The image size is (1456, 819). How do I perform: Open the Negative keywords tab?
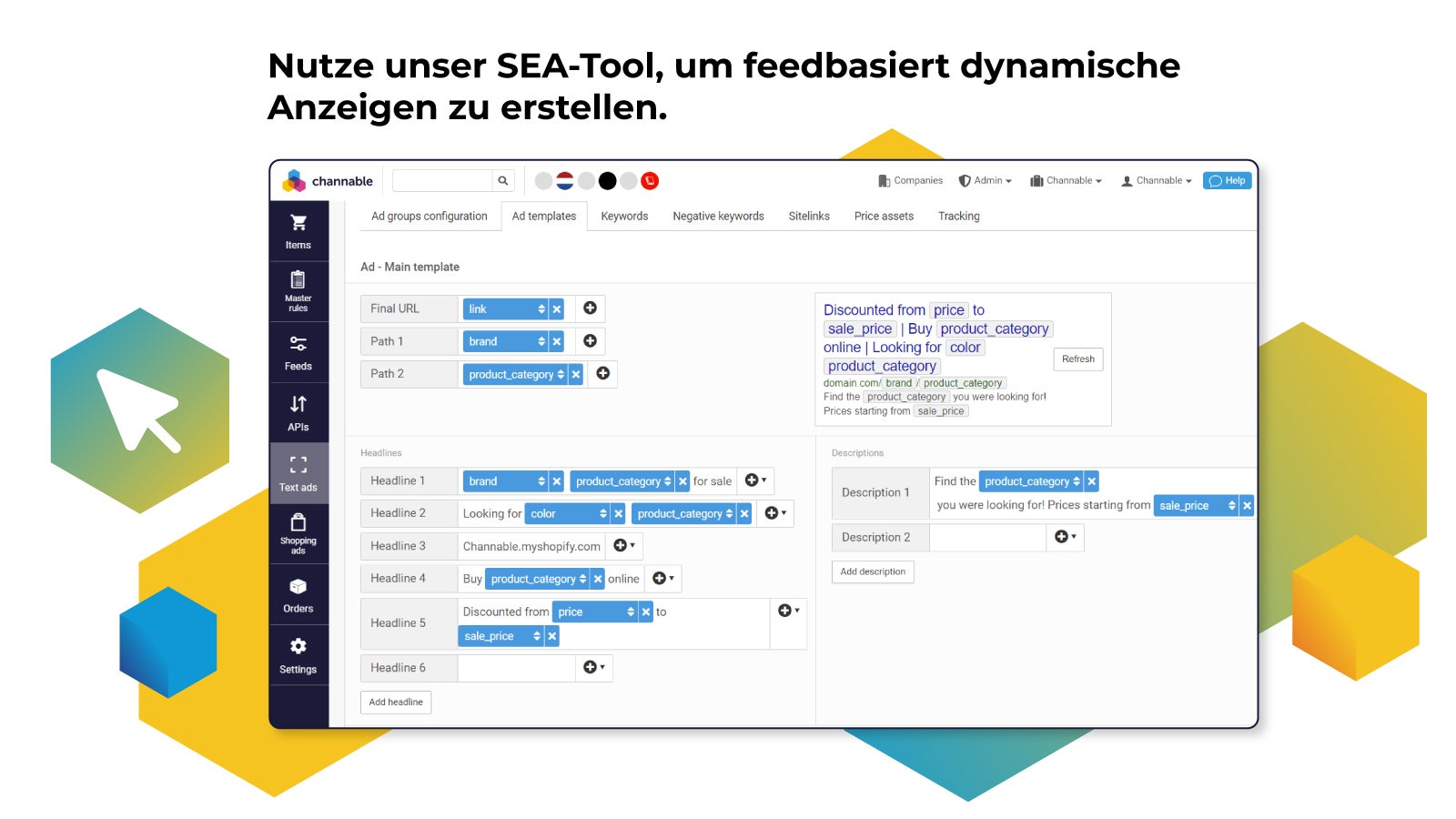[719, 217]
